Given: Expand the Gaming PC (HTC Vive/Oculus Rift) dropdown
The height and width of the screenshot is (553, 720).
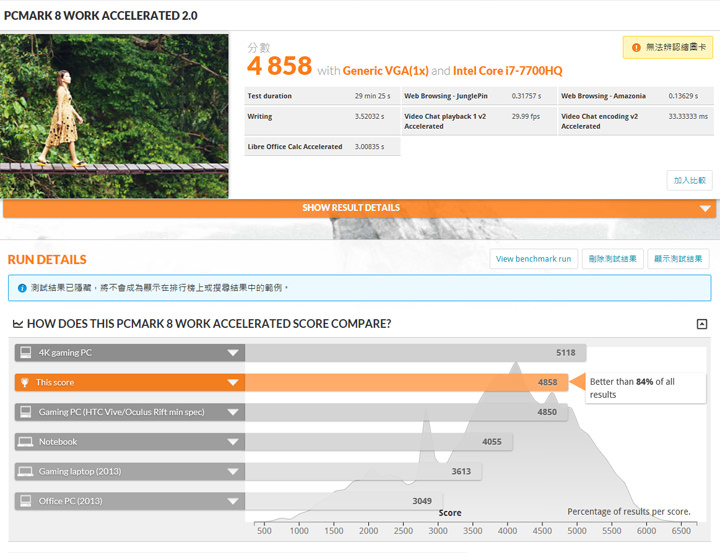Looking at the screenshot, I should 233,412.
